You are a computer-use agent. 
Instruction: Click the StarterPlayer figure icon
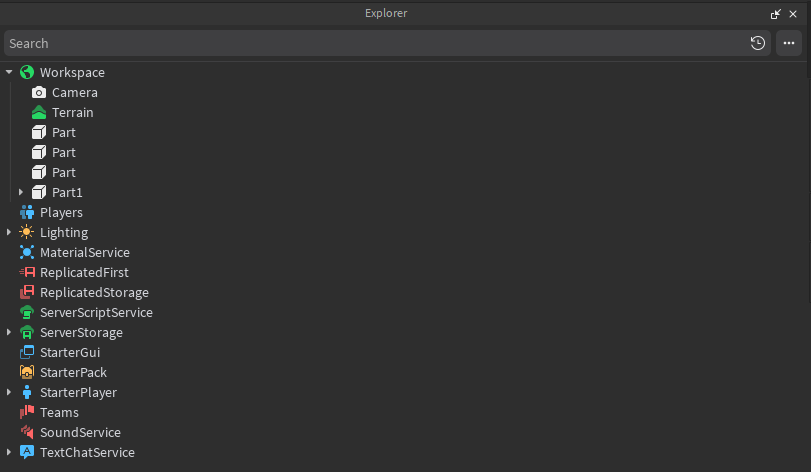[27, 392]
